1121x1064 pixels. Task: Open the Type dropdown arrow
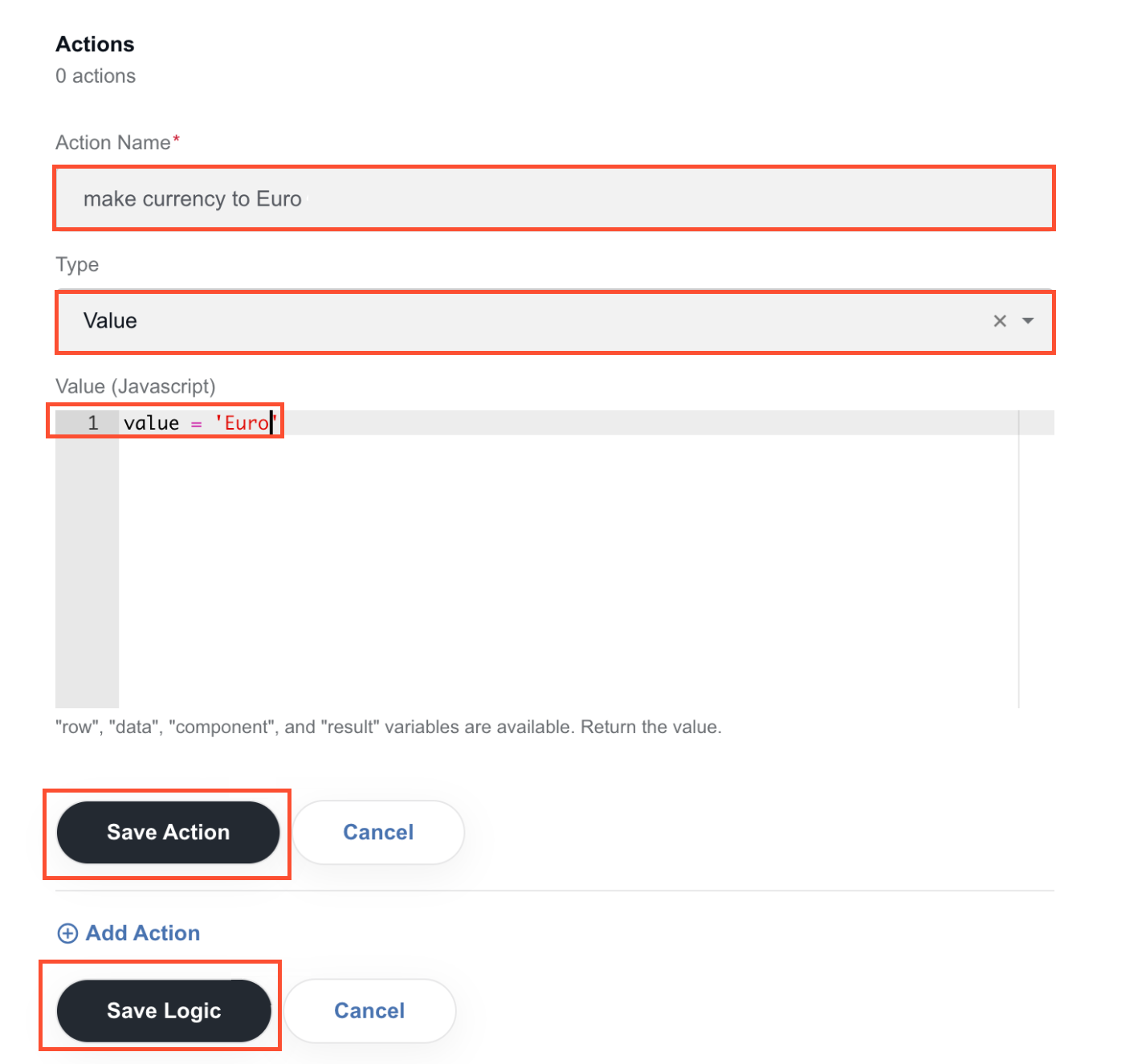1028,321
